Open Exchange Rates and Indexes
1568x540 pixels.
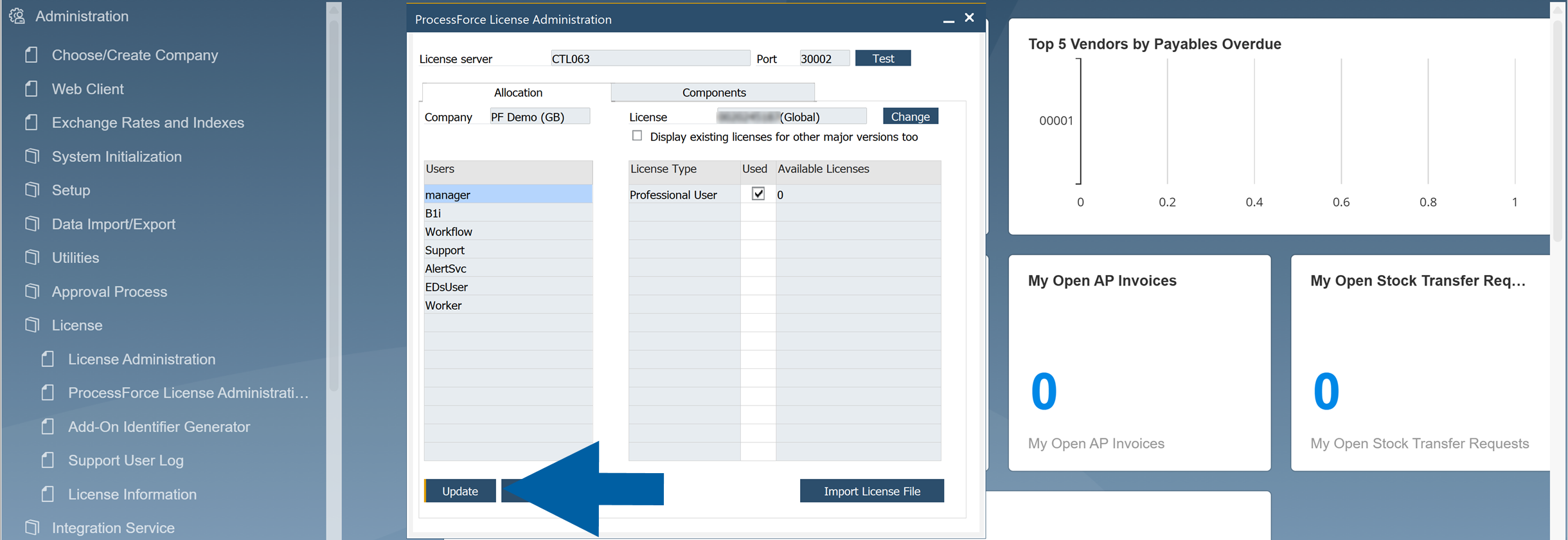[x=148, y=123]
